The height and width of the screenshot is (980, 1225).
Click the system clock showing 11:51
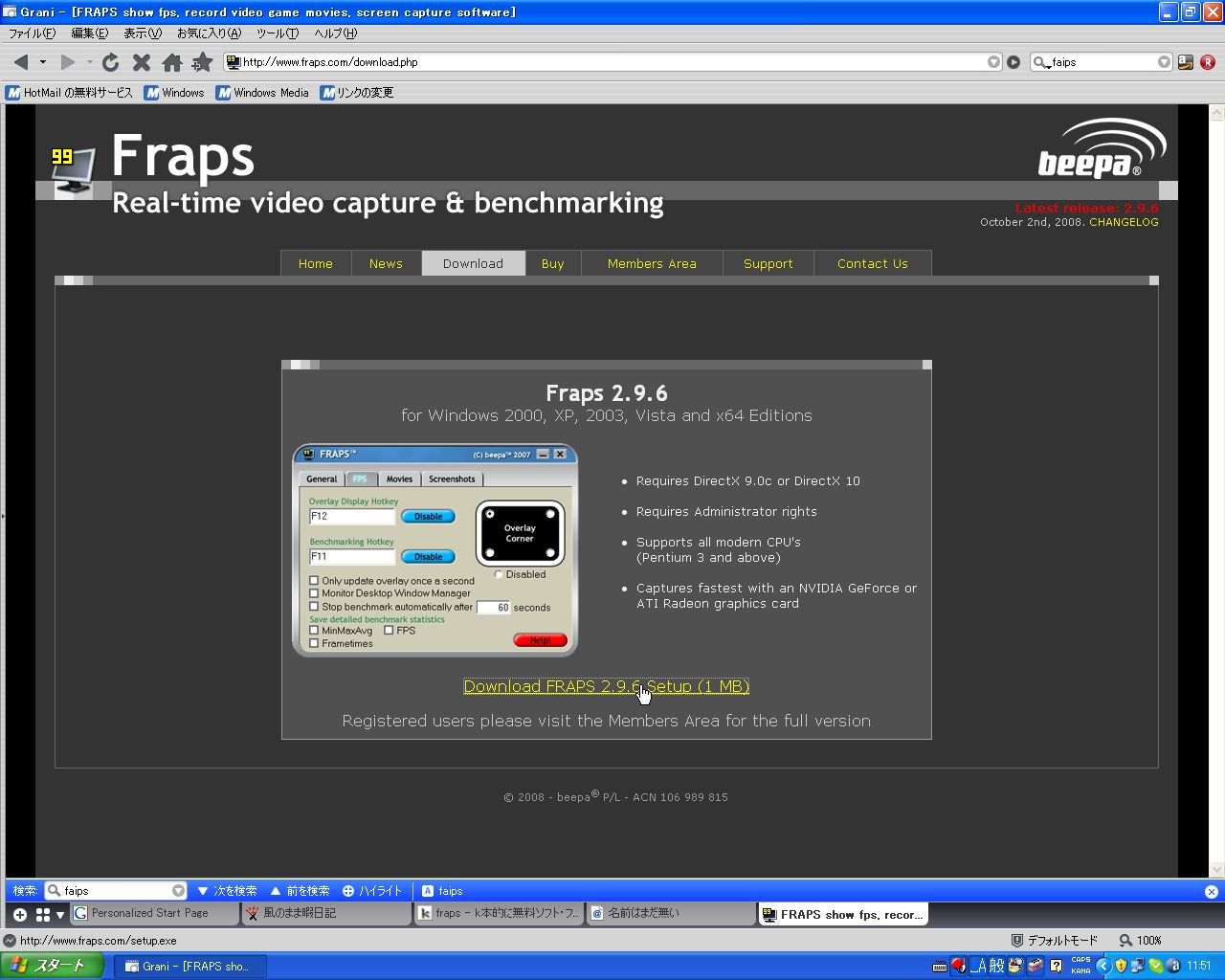coord(1199,967)
